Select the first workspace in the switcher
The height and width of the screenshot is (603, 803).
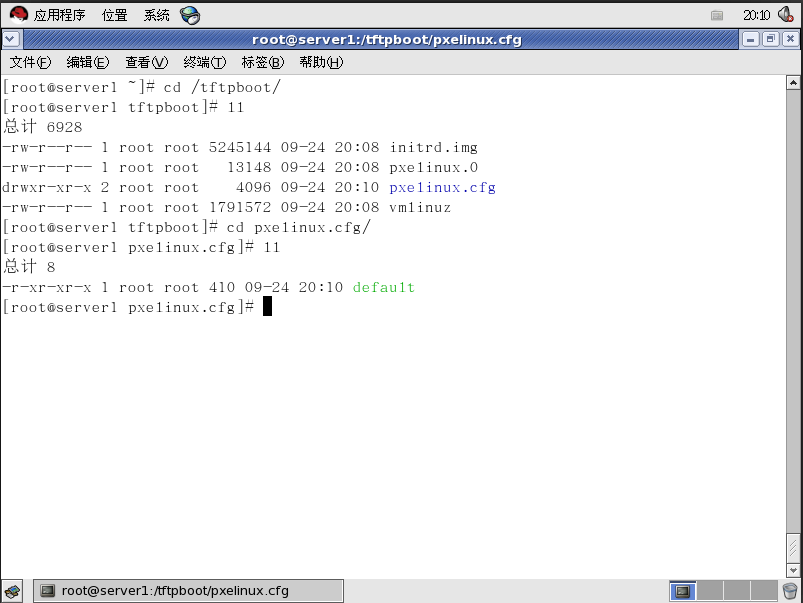pyautogui.click(x=683, y=591)
